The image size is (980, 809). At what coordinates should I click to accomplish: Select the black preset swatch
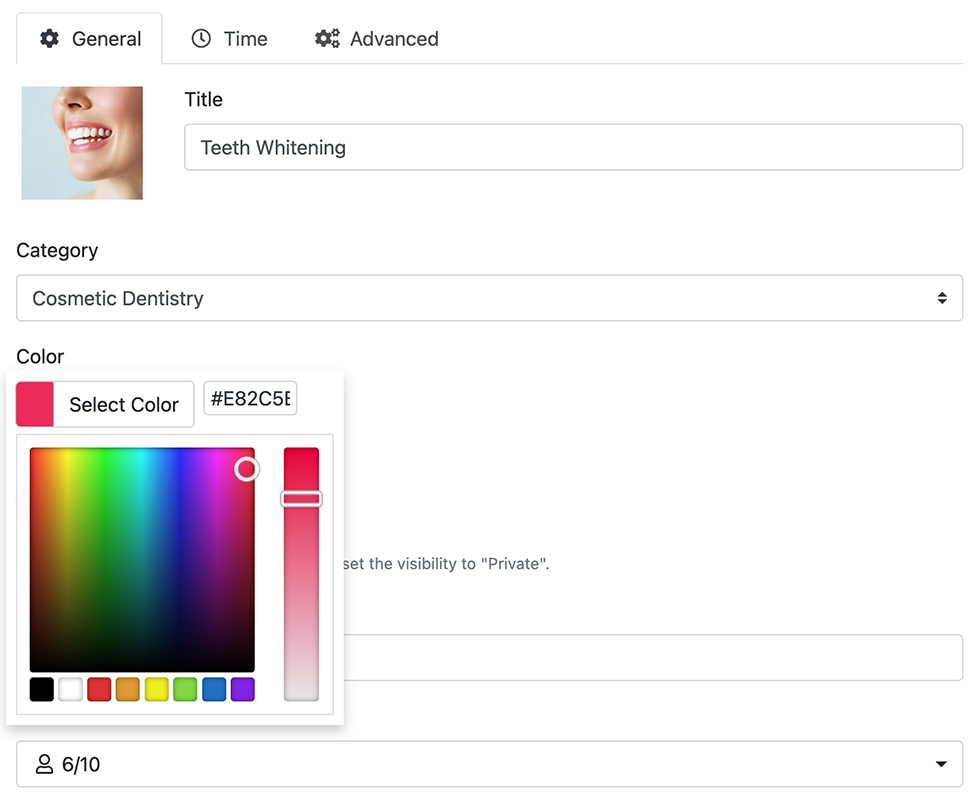pos(41,689)
